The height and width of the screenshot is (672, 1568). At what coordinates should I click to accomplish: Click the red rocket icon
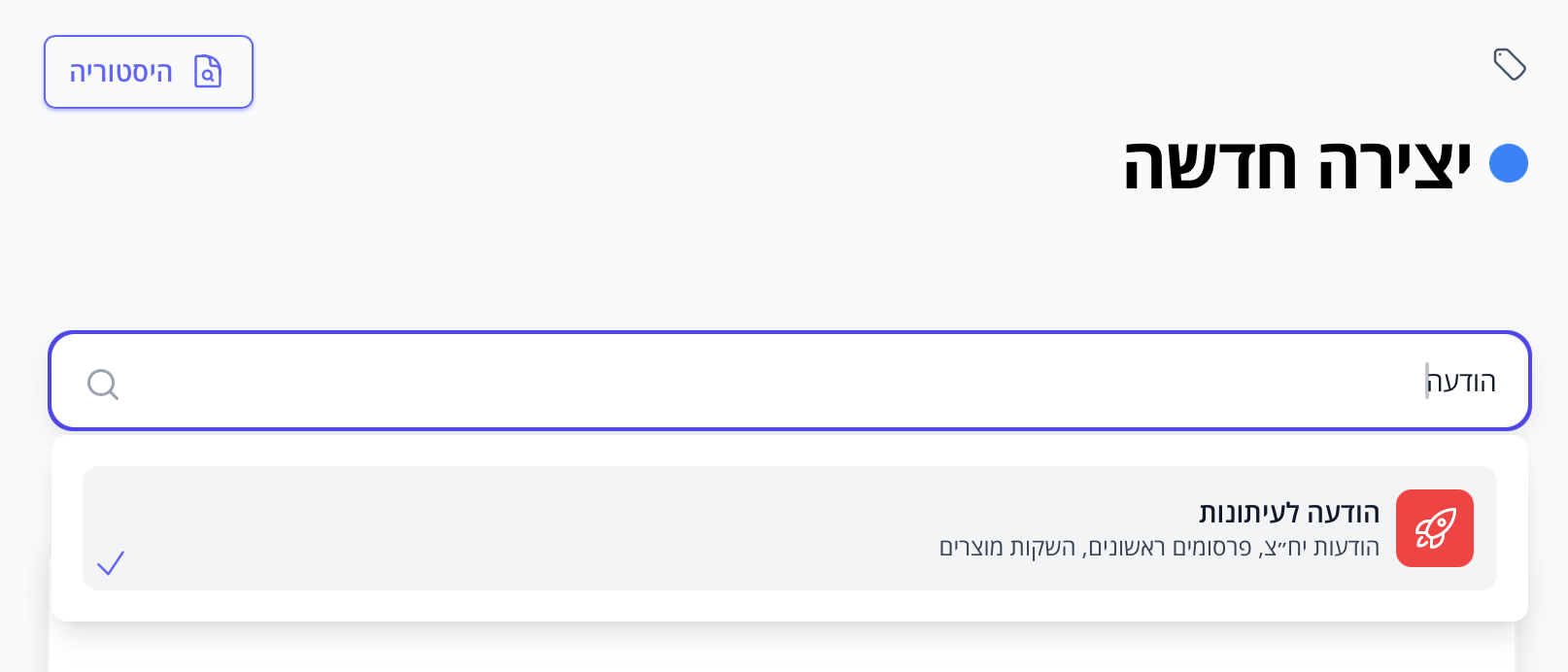pos(1434,528)
